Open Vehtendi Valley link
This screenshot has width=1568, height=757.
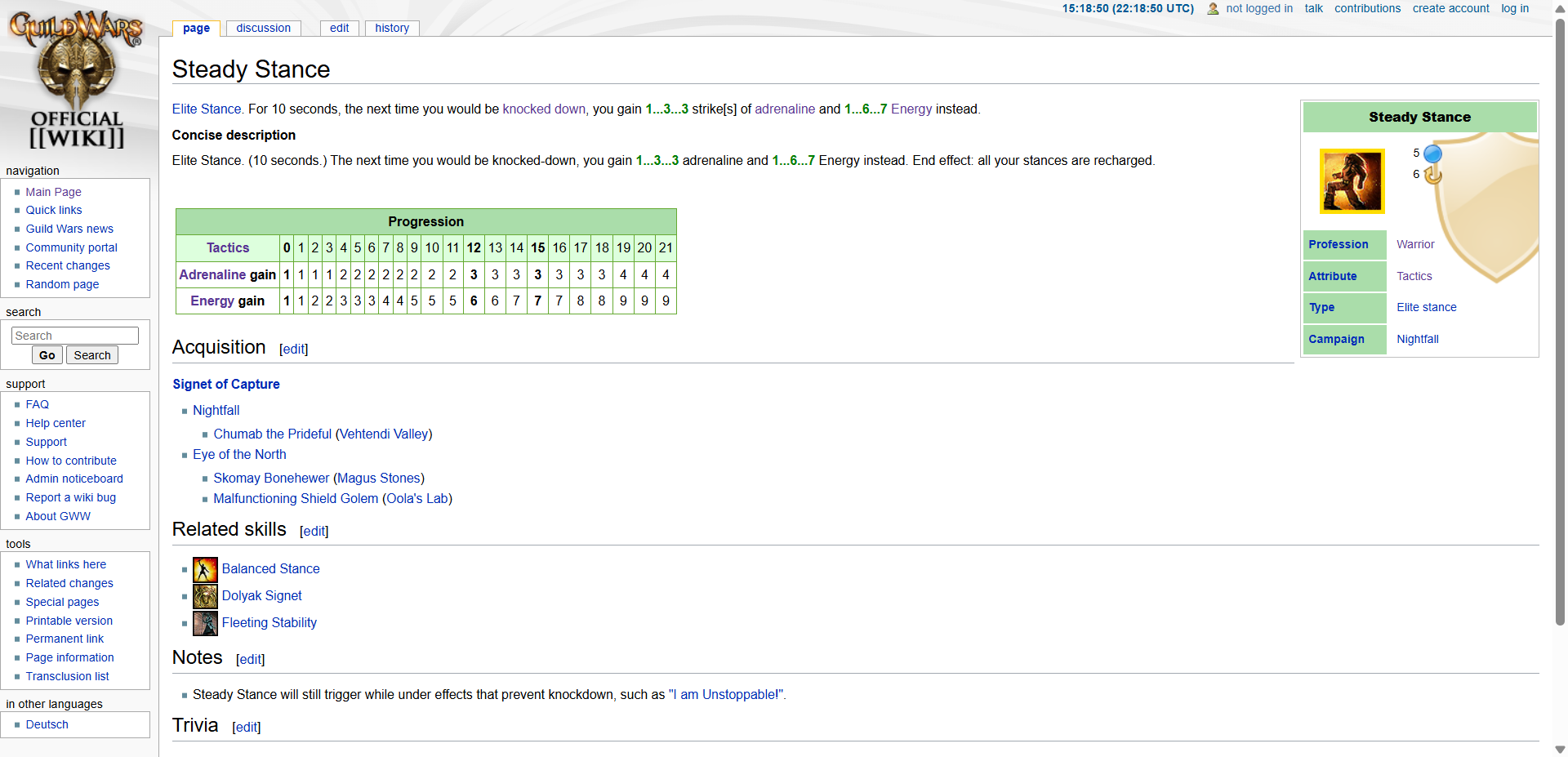click(384, 434)
